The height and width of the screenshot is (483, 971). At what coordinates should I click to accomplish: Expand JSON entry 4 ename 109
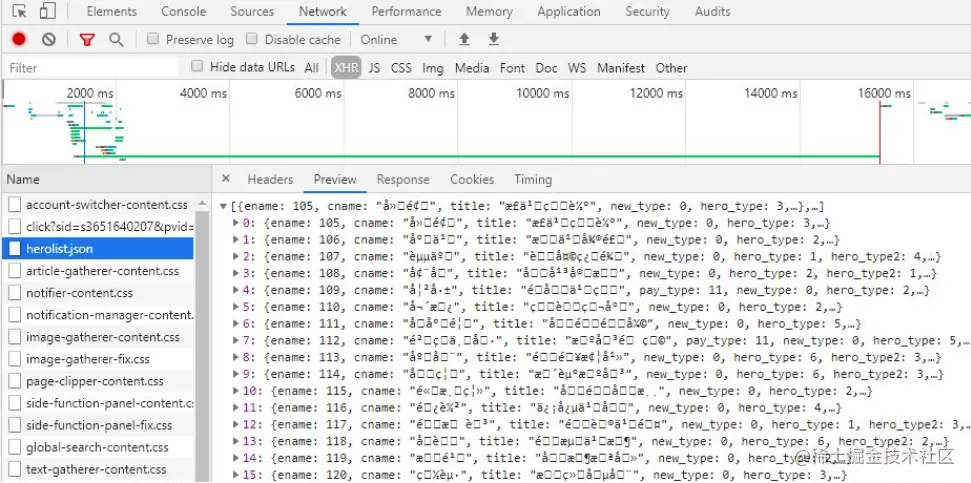[x=236, y=290]
